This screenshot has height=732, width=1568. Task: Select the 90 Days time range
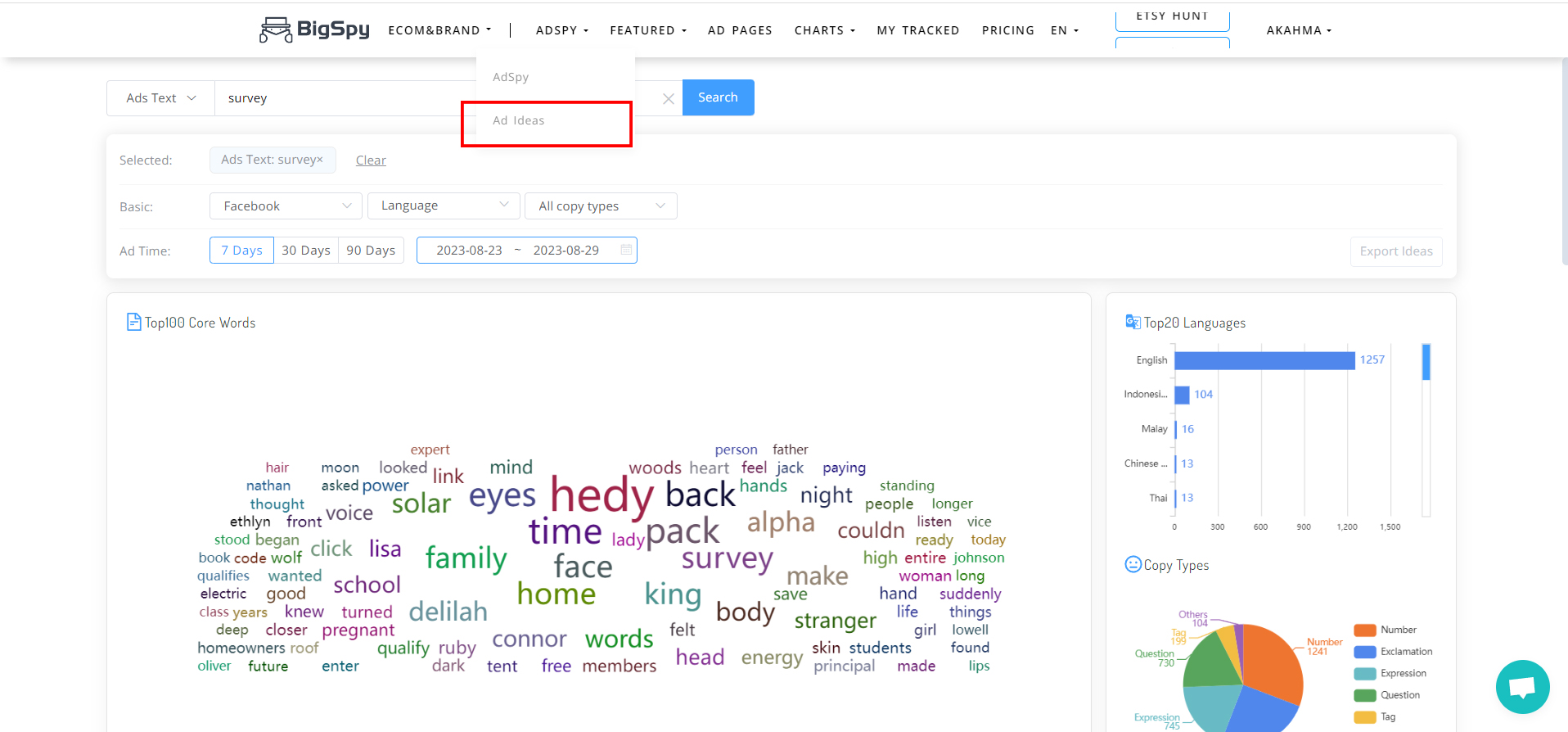[371, 251]
